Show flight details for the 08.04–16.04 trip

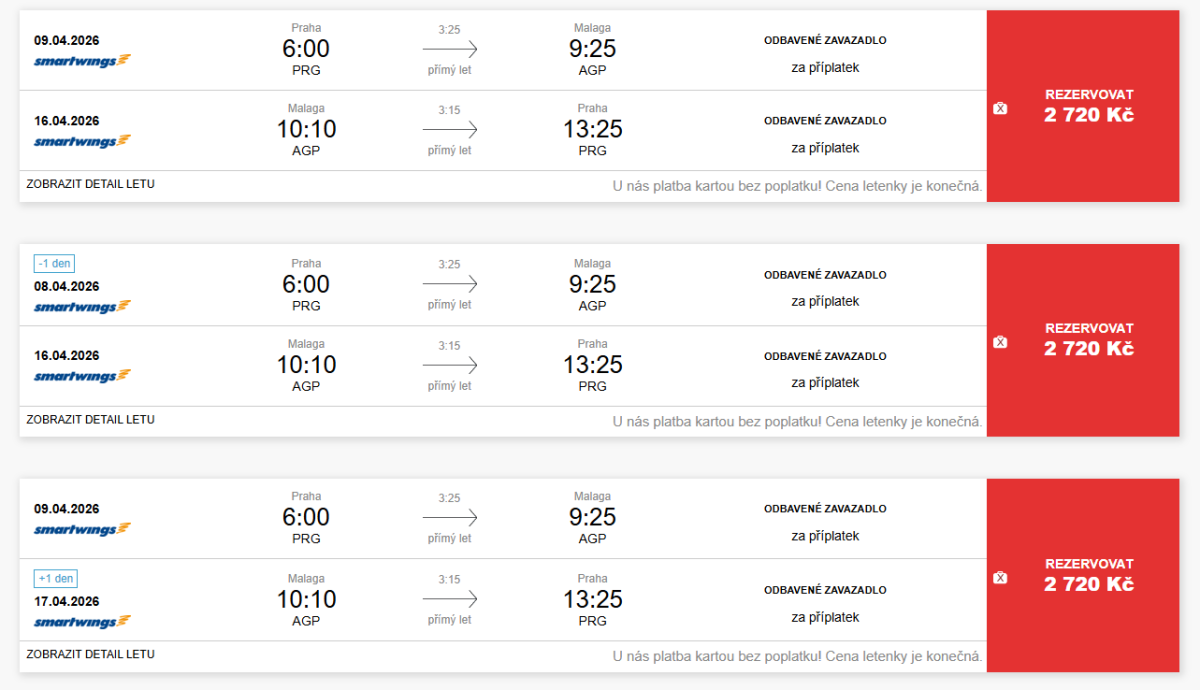[91, 420]
